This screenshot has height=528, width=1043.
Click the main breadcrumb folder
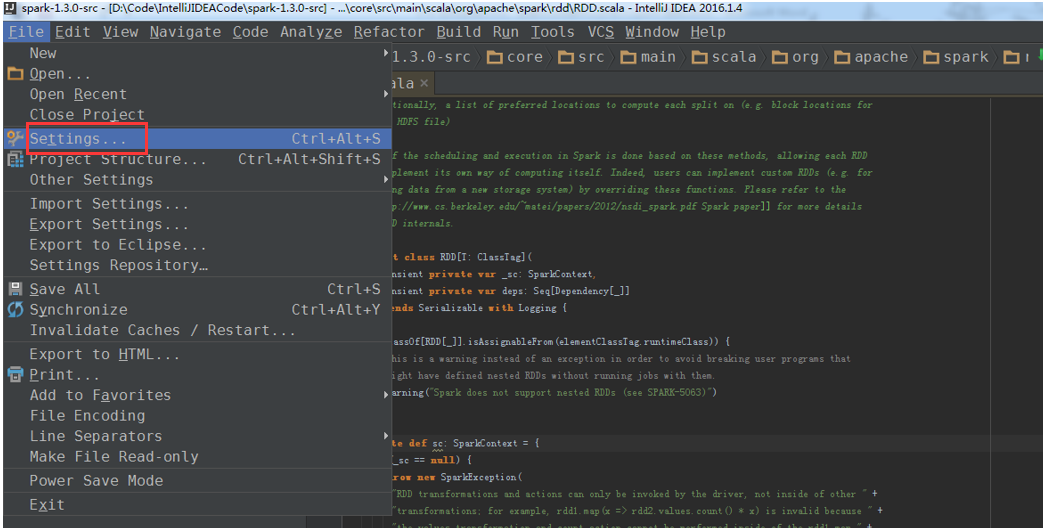pos(649,57)
